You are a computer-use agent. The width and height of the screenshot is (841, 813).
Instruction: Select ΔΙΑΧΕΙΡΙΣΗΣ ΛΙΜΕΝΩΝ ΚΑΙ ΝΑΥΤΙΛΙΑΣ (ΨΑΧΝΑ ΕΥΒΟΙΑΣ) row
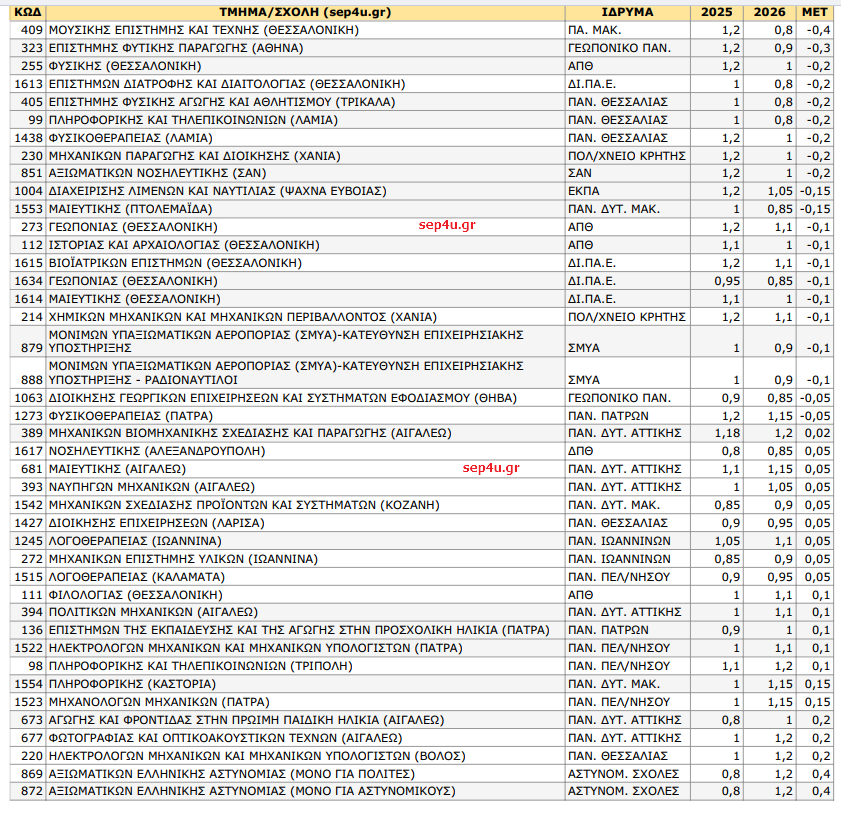(x=217, y=191)
